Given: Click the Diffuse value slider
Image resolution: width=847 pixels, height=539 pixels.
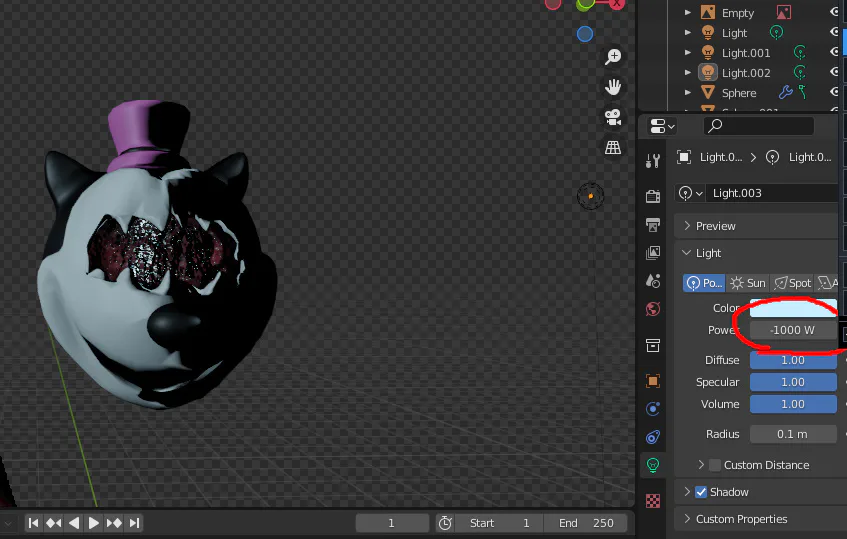Looking at the screenshot, I should click(793, 360).
